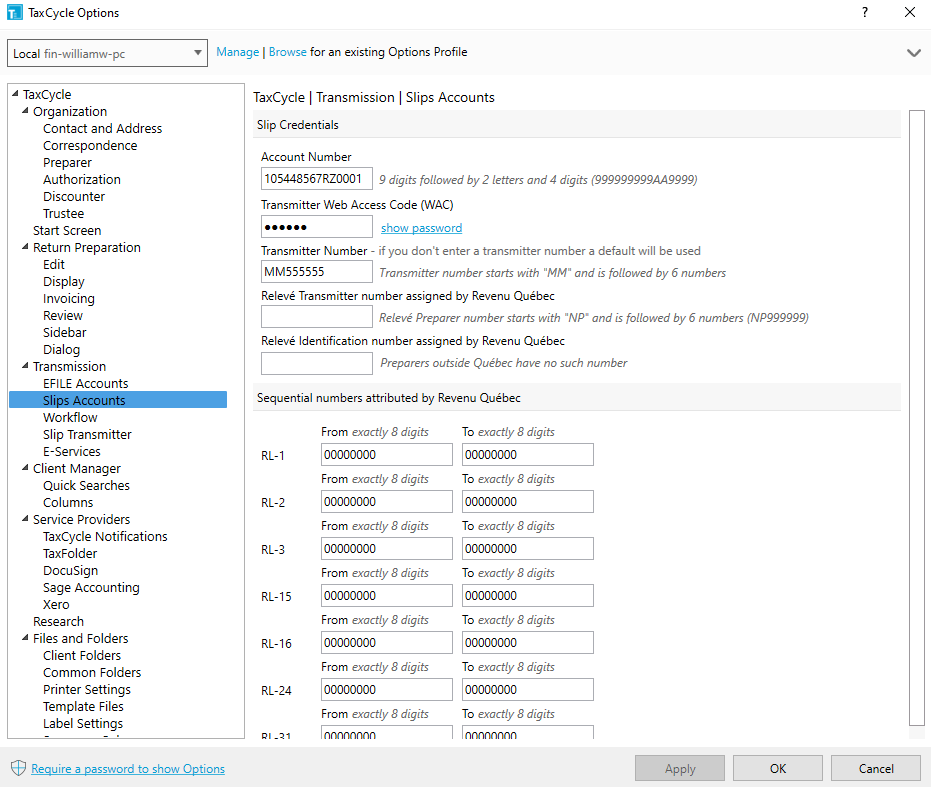Click the Apply button
The width and height of the screenshot is (931, 787).
pos(680,769)
